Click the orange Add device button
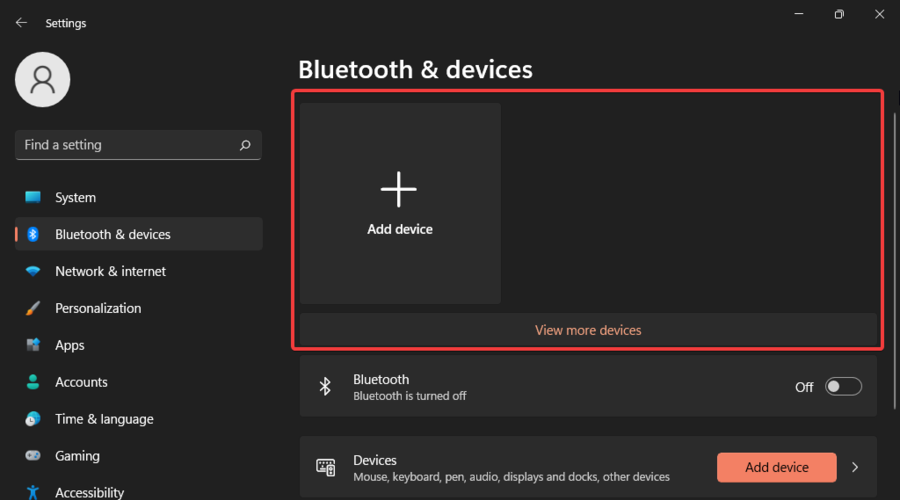 click(777, 467)
